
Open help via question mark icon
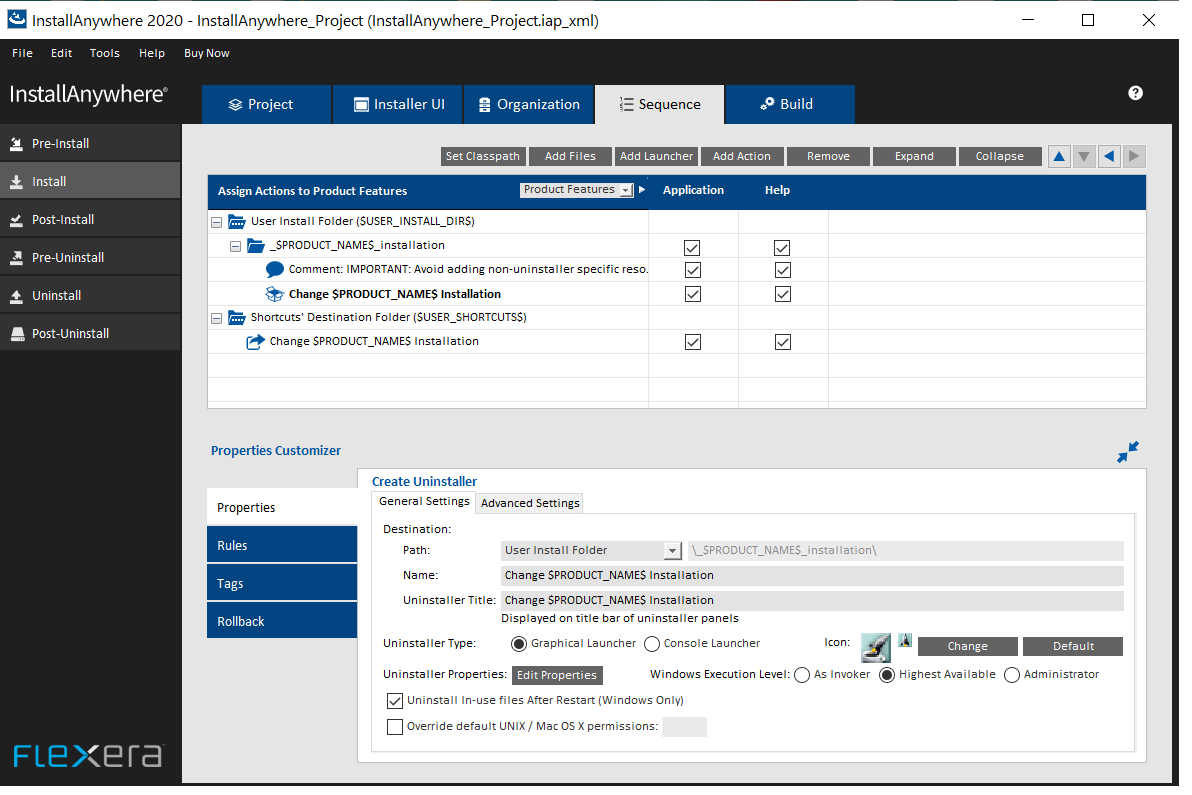1135,93
